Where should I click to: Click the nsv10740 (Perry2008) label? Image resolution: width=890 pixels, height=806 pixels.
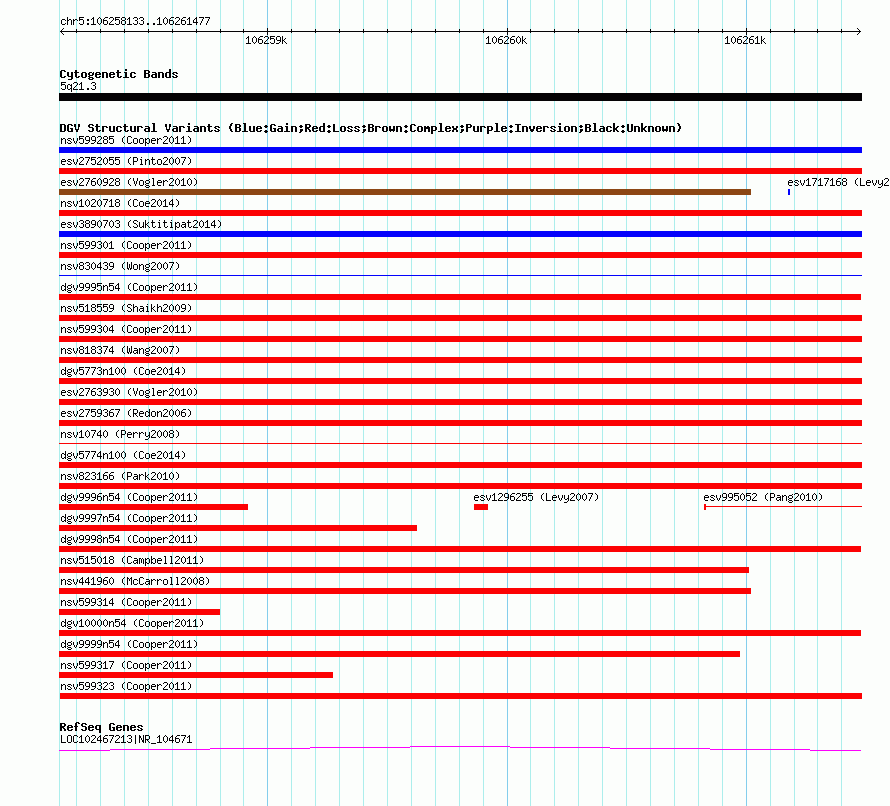(120, 434)
